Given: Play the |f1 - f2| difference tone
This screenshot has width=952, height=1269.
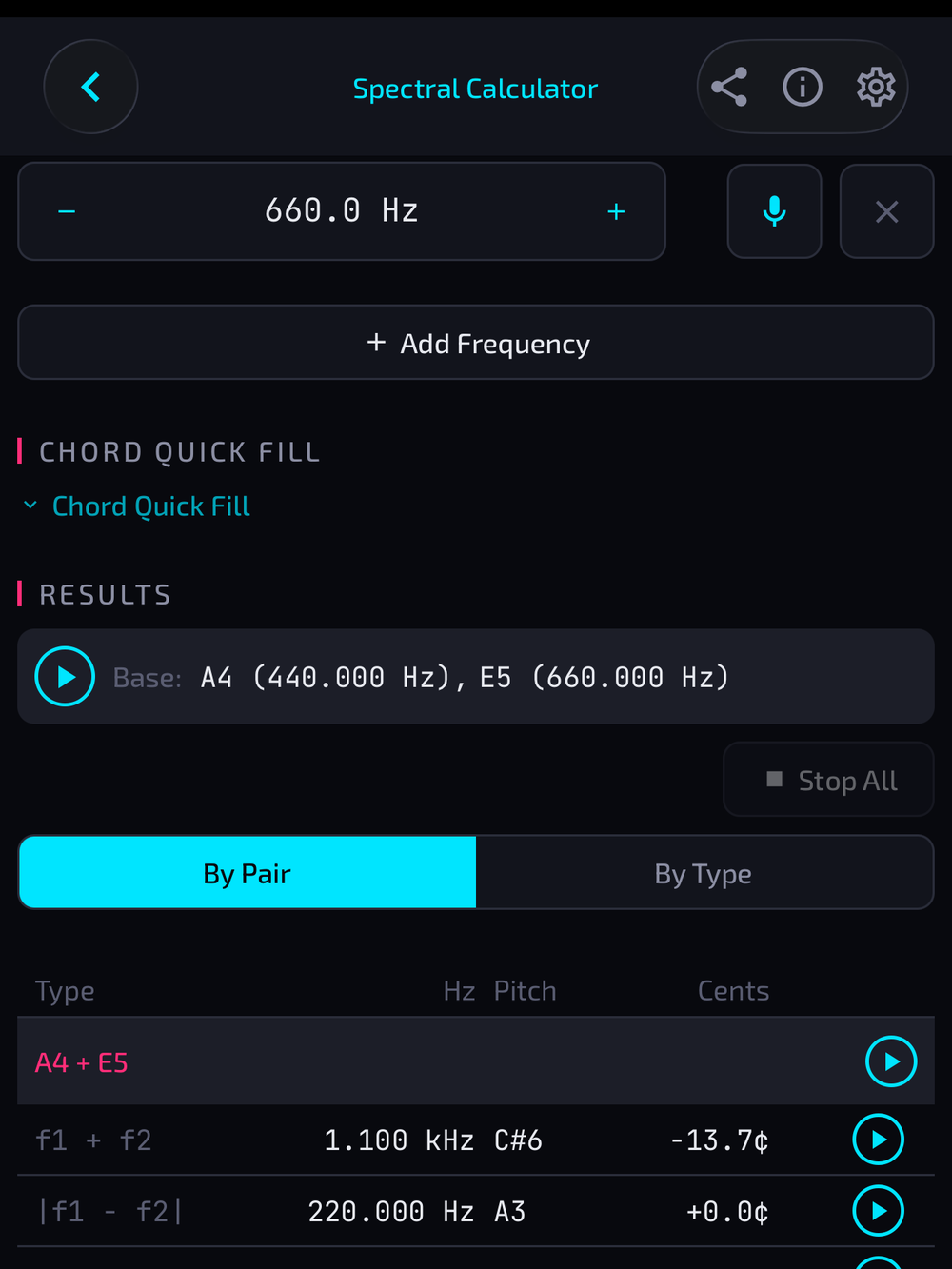Looking at the screenshot, I should (878, 1211).
